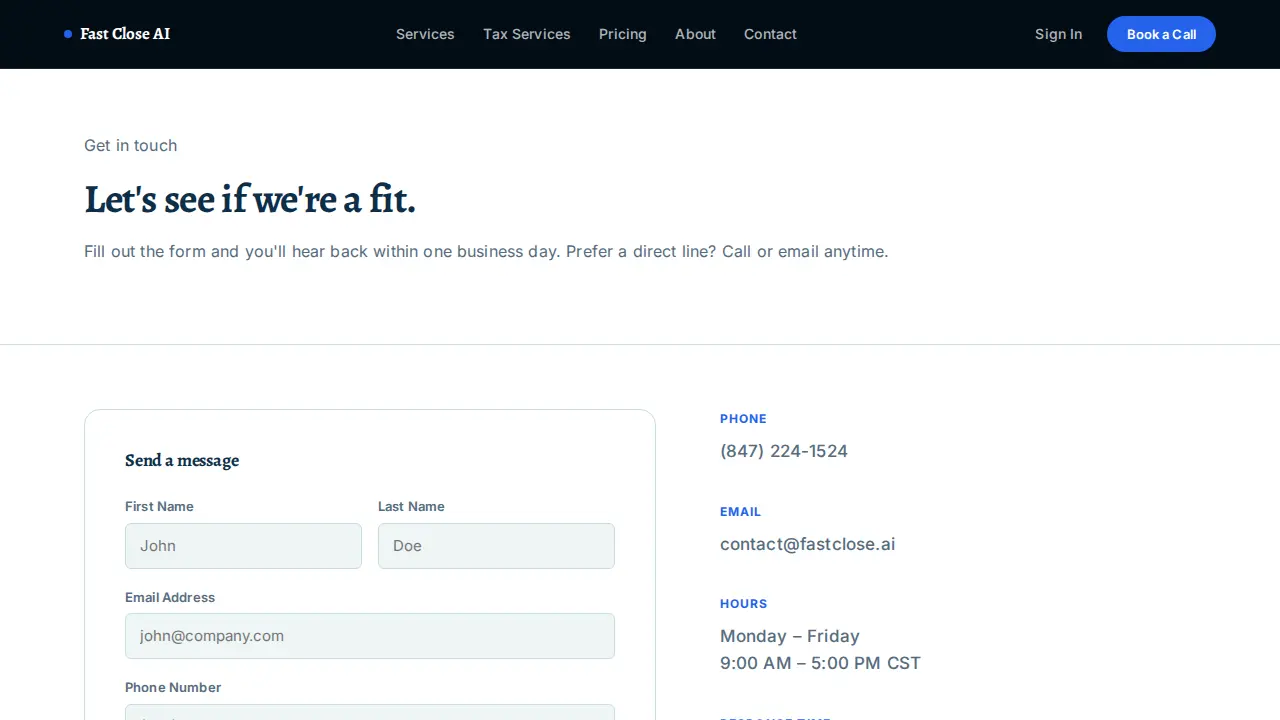Open the Fast Close AI home logo
The width and height of the screenshot is (1280, 720).
tap(117, 34)
